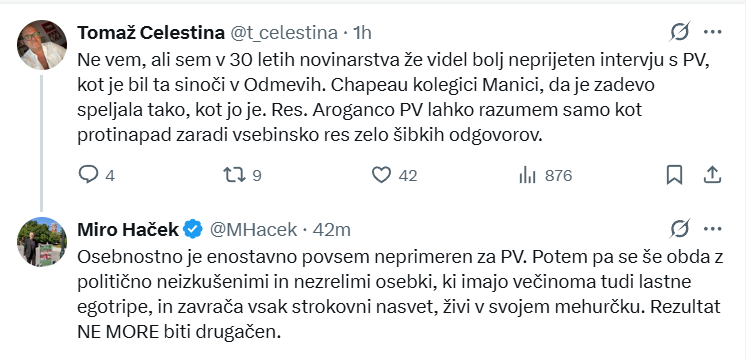Click Grok icon on Miro Haček's reply
This screenshot has height=360, width=746.
[680, 229]
